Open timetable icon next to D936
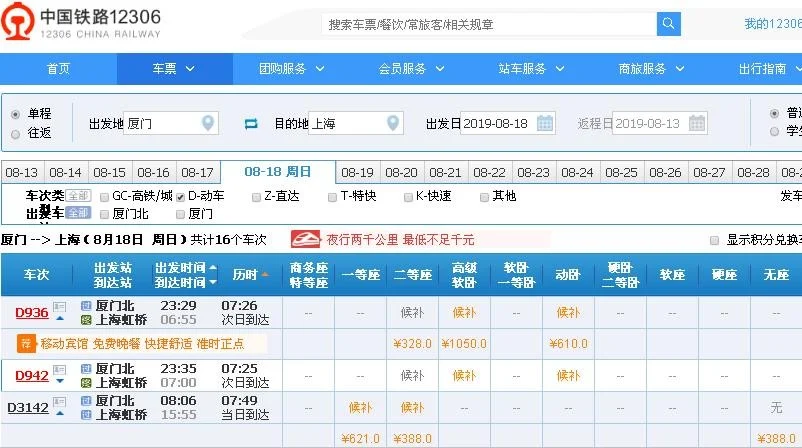This screenshot has width=802, height=448. tap(60, 307)
